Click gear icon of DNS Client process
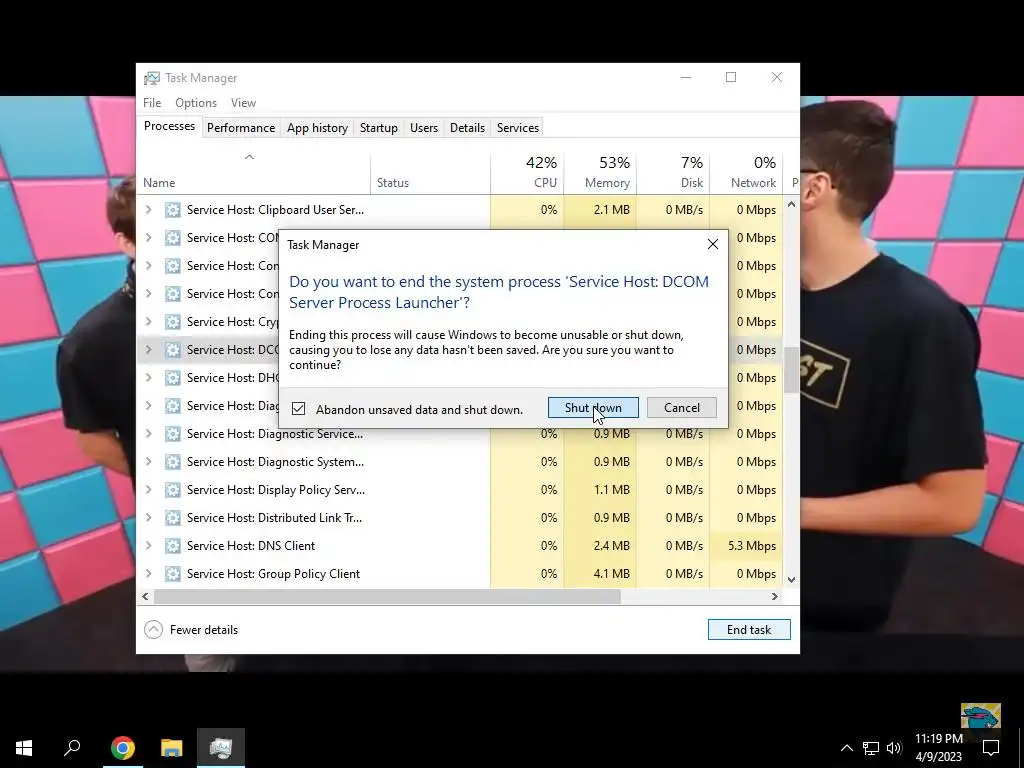The height and width of the screenshot is (768, 1024). (172, 545)
